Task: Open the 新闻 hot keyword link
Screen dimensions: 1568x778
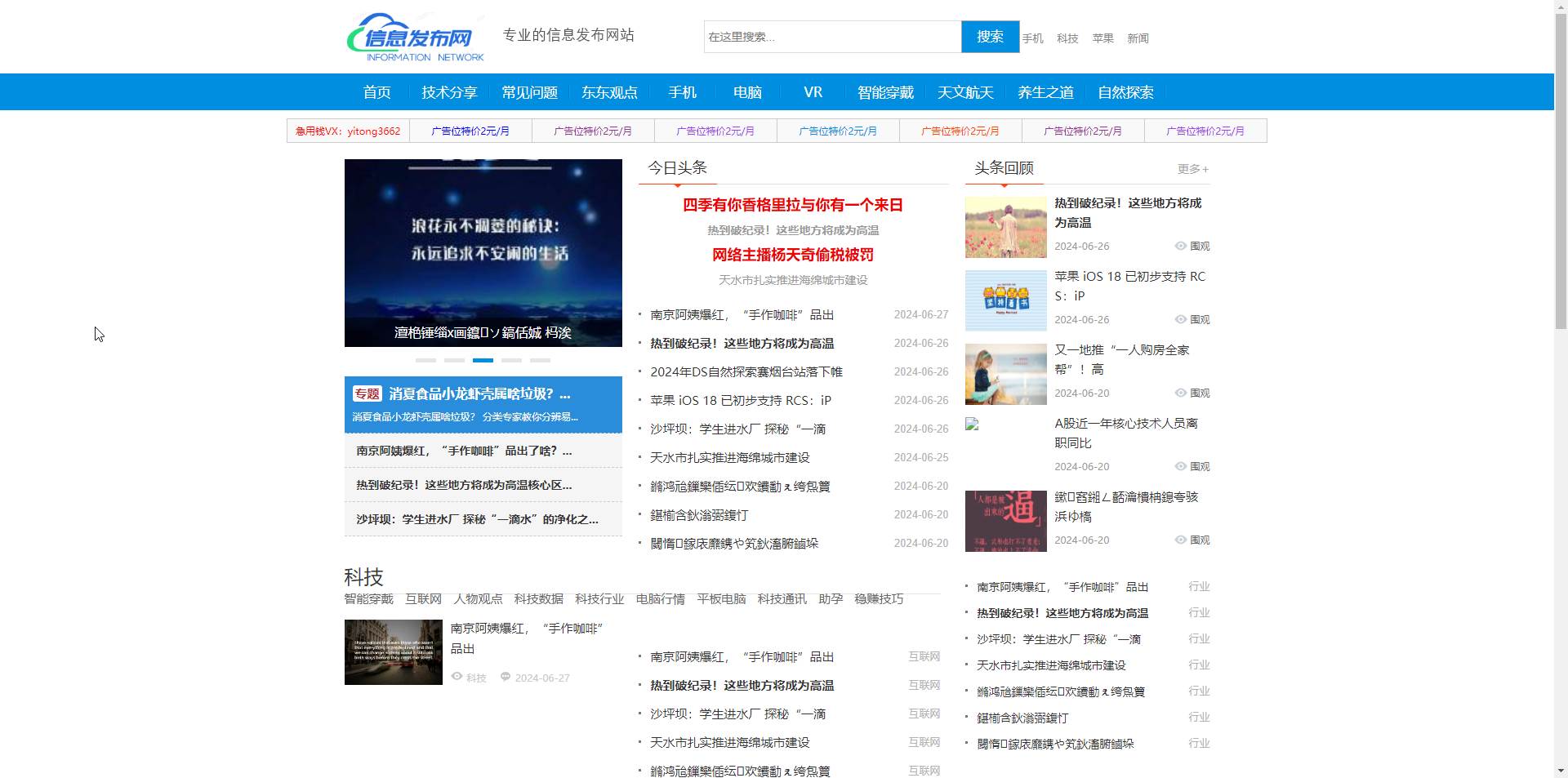Action: pyautogui.click(x=1138, y=38)
